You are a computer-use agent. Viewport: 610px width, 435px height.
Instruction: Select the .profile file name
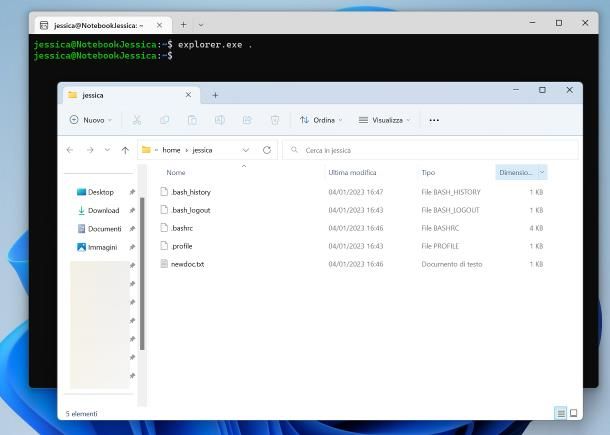pos(182,246)
